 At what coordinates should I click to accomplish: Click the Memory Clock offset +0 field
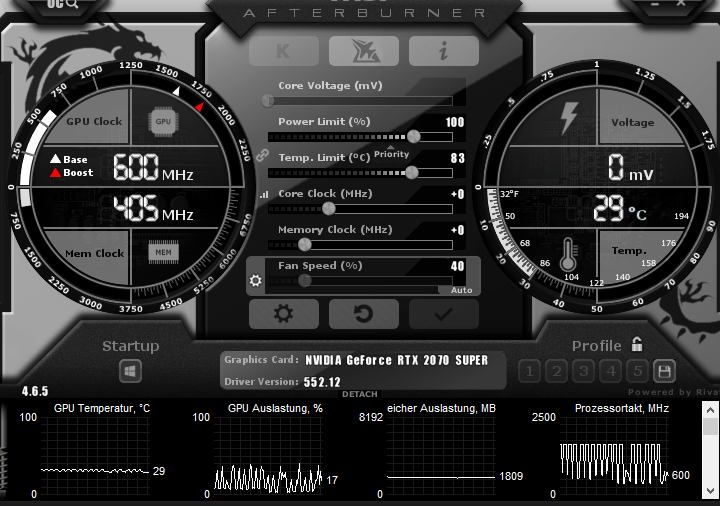(x=457, y=230)
